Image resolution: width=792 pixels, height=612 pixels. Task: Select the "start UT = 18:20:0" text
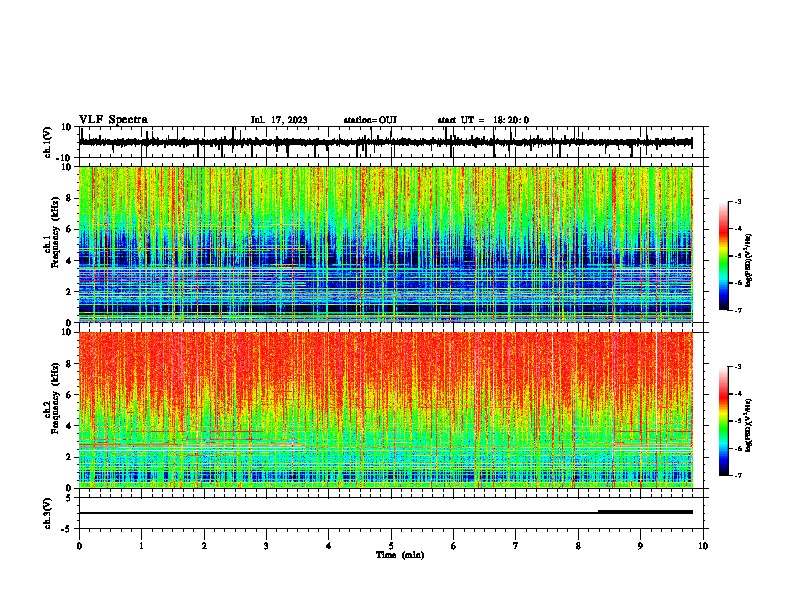pyautogui.click(x=483, y=120)
